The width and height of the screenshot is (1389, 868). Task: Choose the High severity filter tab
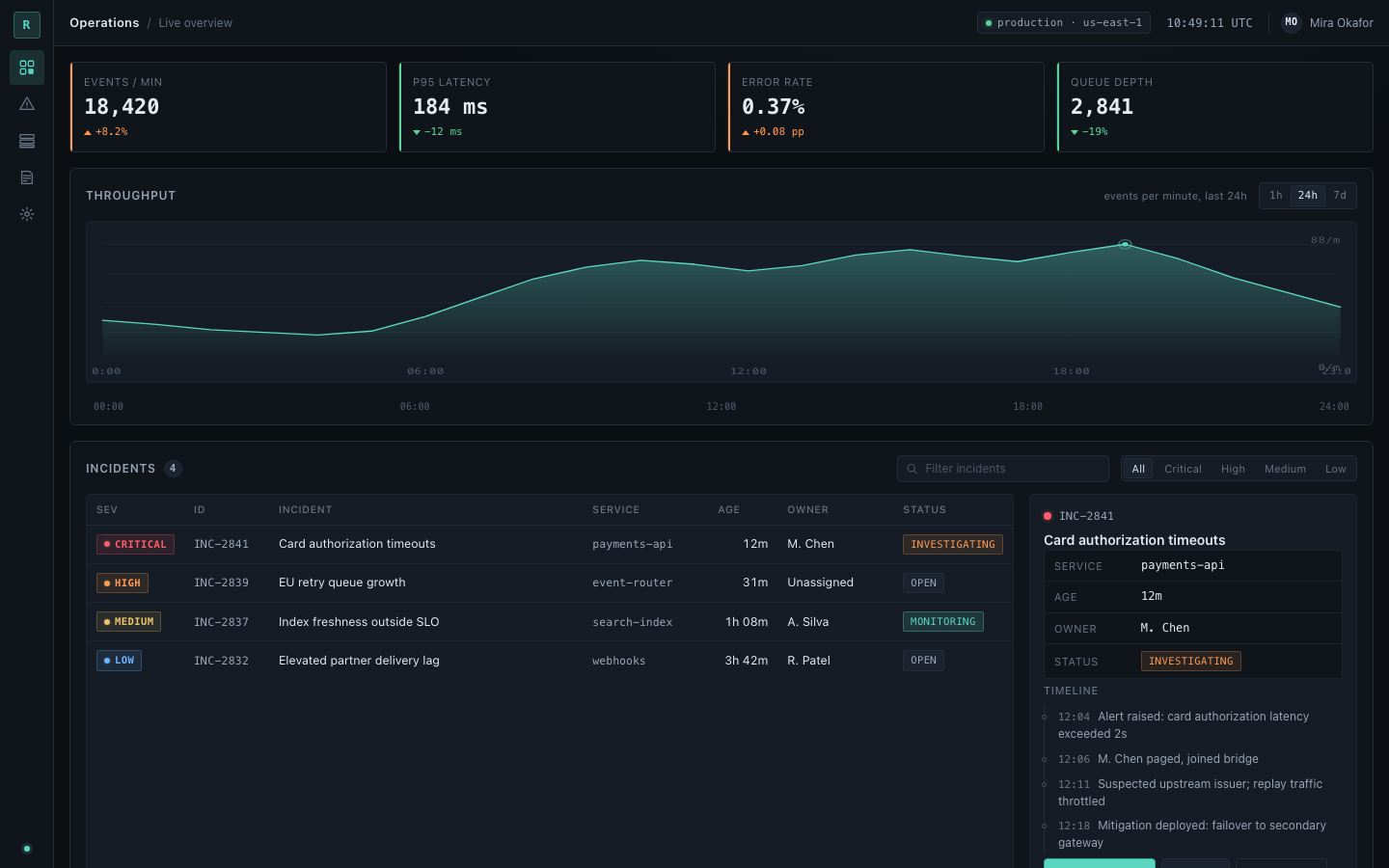tap(1233, 469)
